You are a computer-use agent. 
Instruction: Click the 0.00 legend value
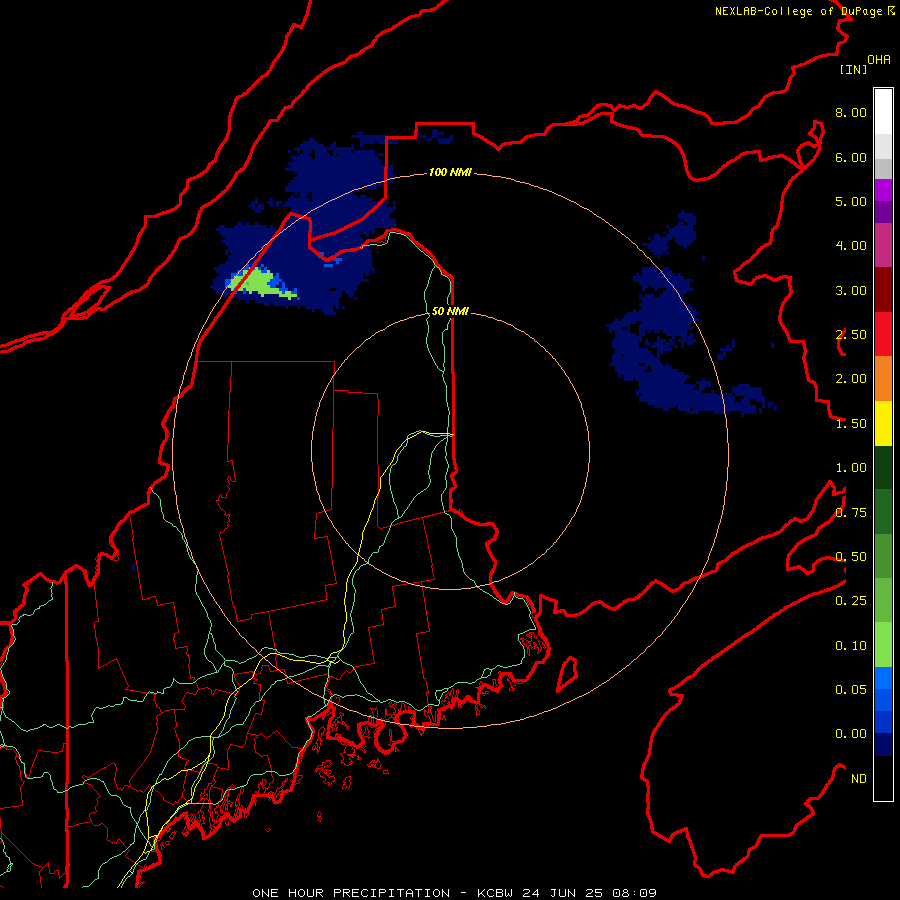851,734
